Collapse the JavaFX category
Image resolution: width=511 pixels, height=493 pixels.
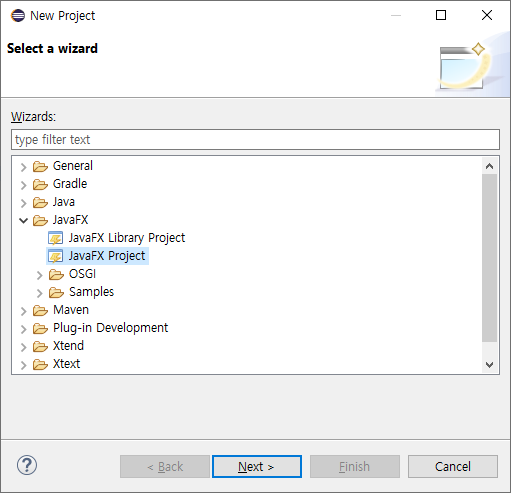(23, 220)
